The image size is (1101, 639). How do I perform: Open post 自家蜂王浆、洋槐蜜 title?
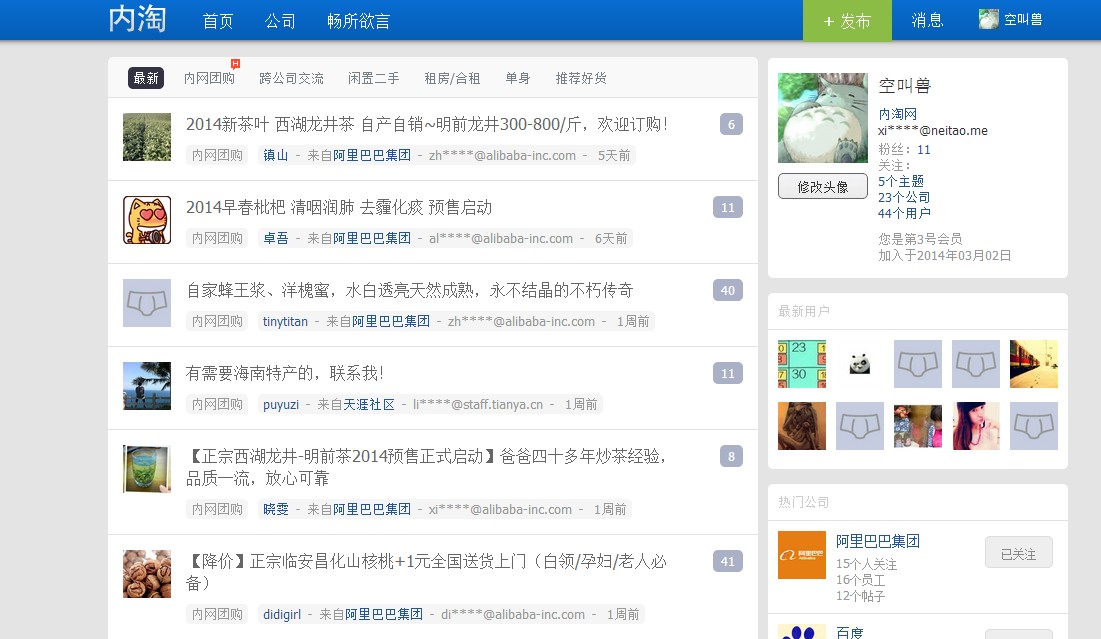pos(409,290)
